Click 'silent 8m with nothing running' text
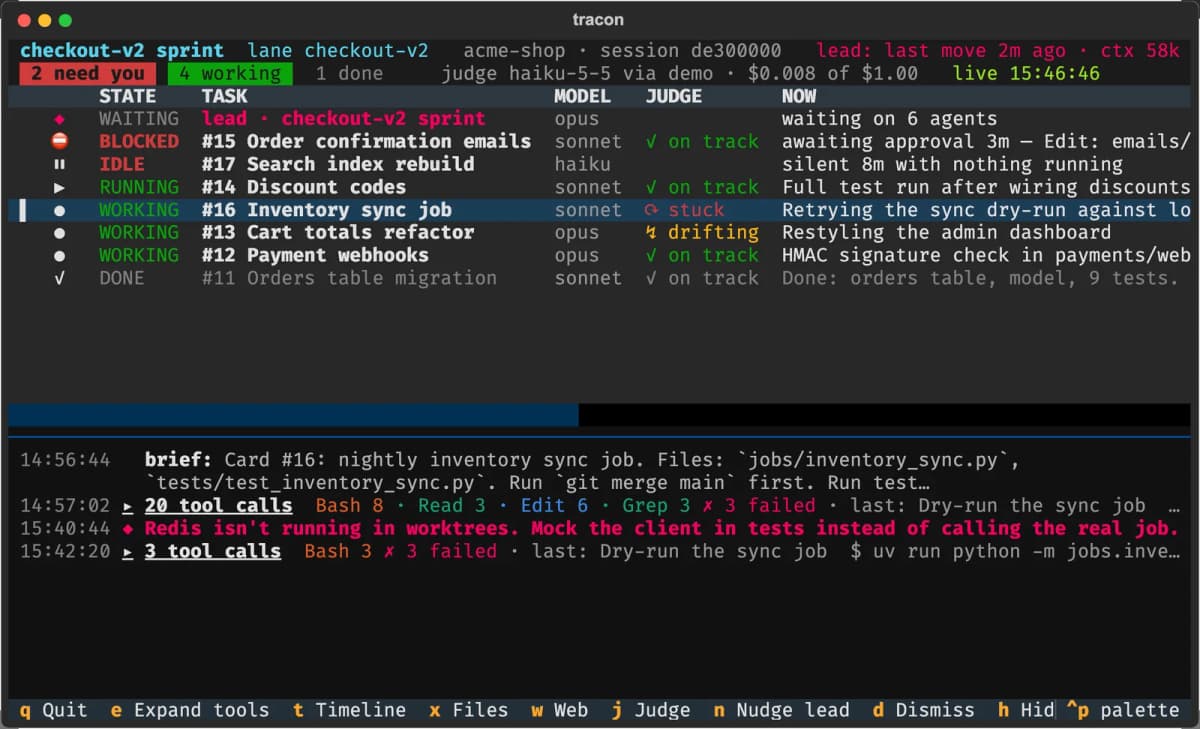The height and width of the screenshot is (729, 1200). (x=952, y=165)
